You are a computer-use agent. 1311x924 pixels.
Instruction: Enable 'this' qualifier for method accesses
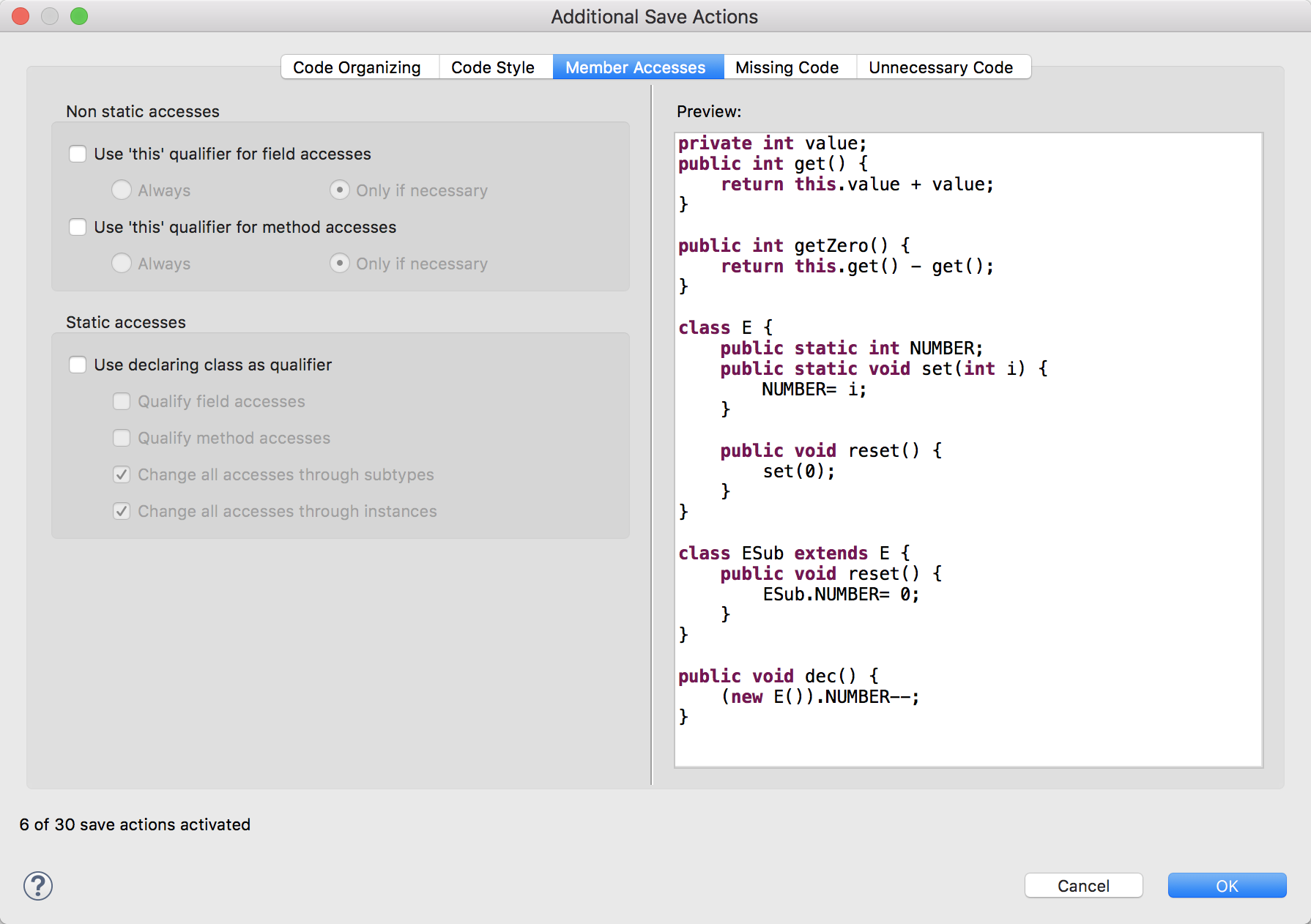click(x=78, y=227)
